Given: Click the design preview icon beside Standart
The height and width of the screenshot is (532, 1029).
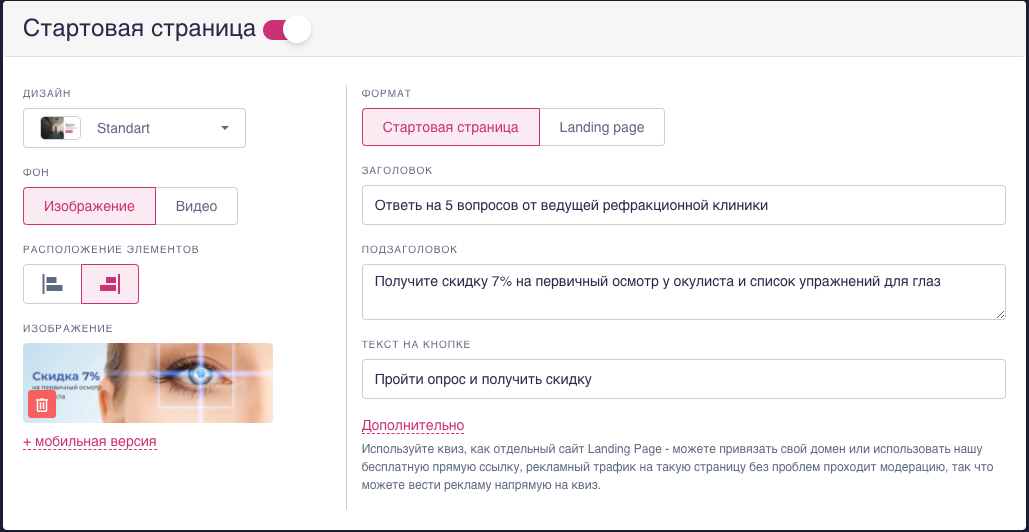Looking at the screenshot, I should pos(59,128).
